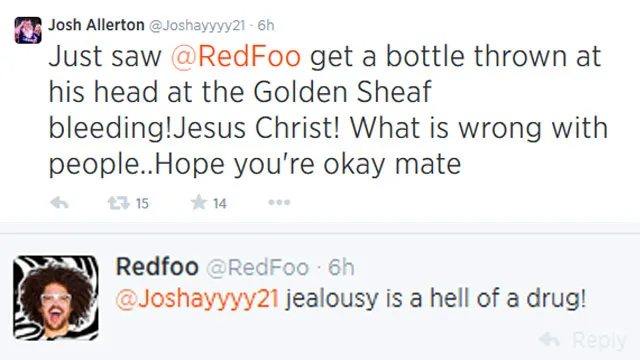Click the orange @Joshayyyy21 mention in reply
Image resolution: width=640 pixels, height=360 pixels.
tap(197, 299)
